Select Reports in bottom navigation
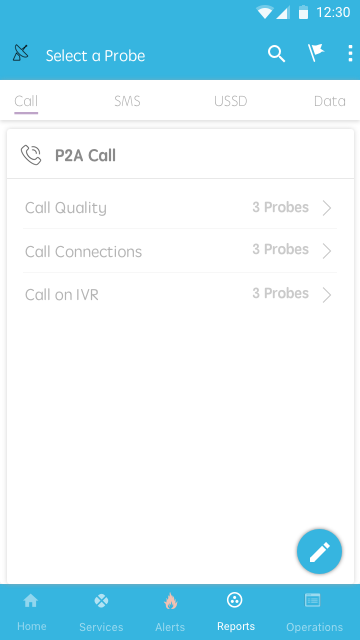This screenshot has width=360, height=640. click(x=236, y=612)
